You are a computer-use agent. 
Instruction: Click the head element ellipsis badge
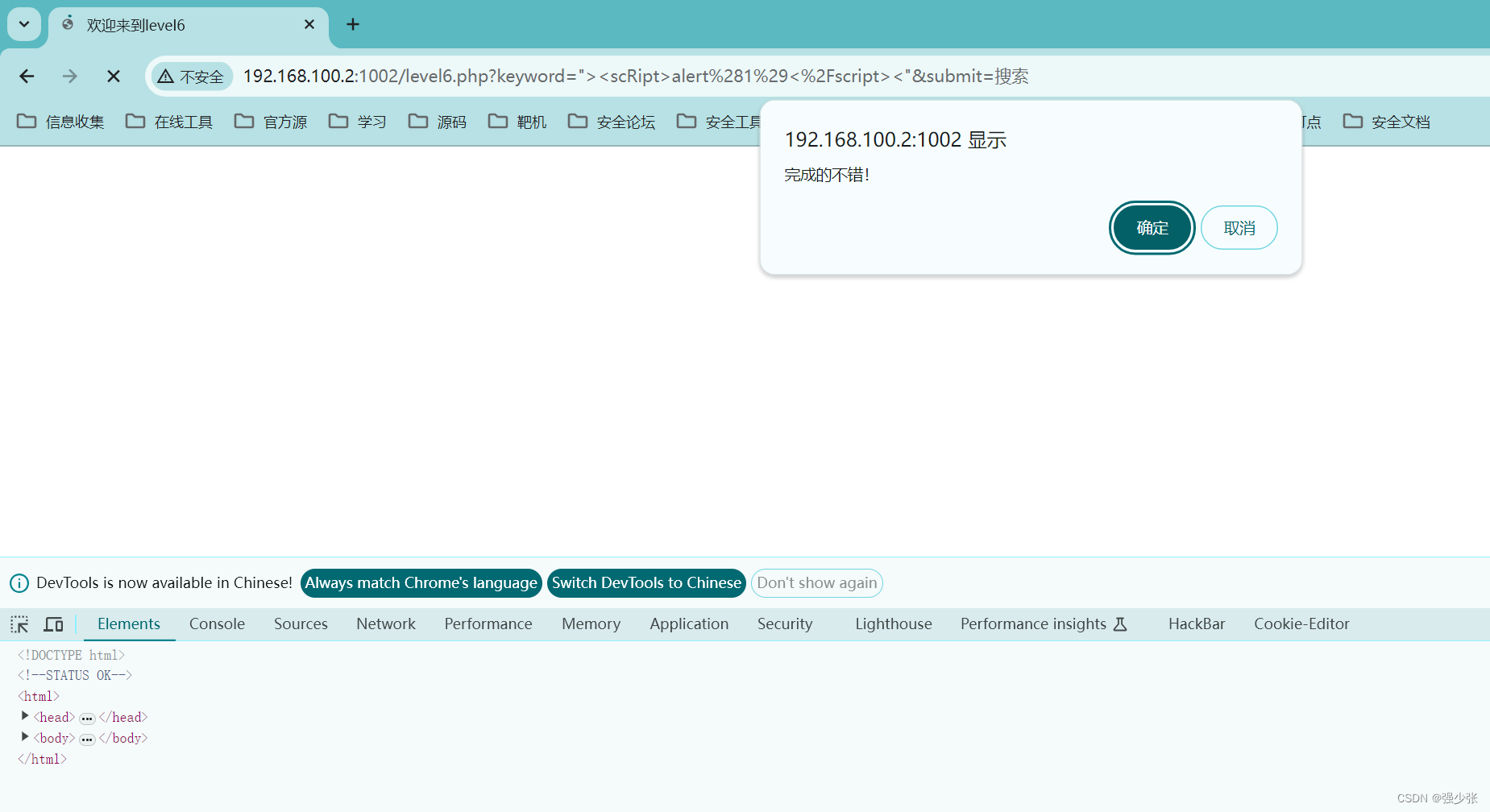tap(87, 719)
